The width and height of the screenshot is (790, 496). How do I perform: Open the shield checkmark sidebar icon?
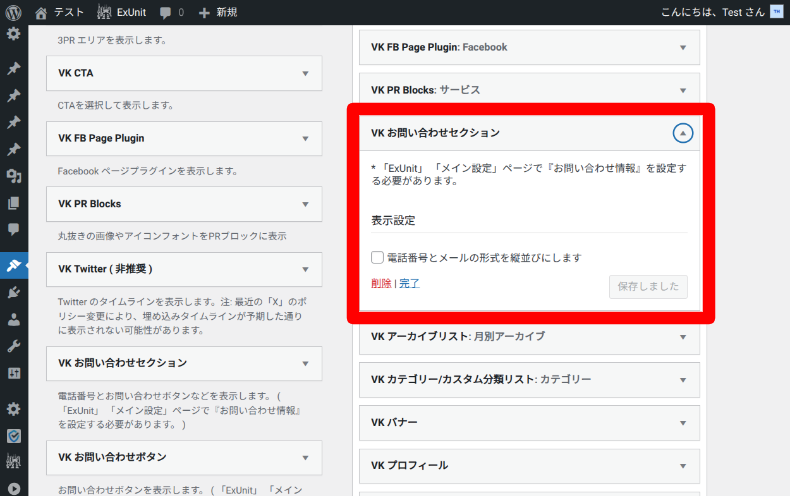click(14, 436)
